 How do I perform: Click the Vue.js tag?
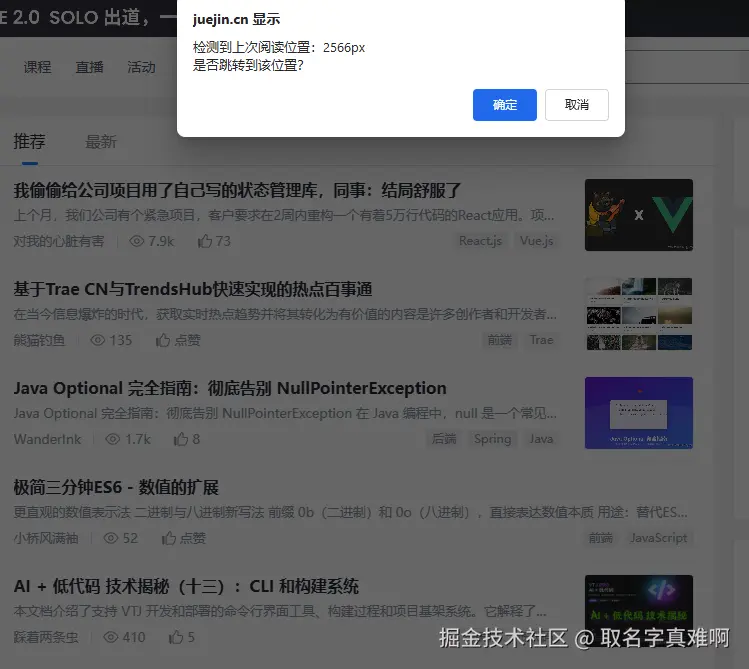coord(536,241)
